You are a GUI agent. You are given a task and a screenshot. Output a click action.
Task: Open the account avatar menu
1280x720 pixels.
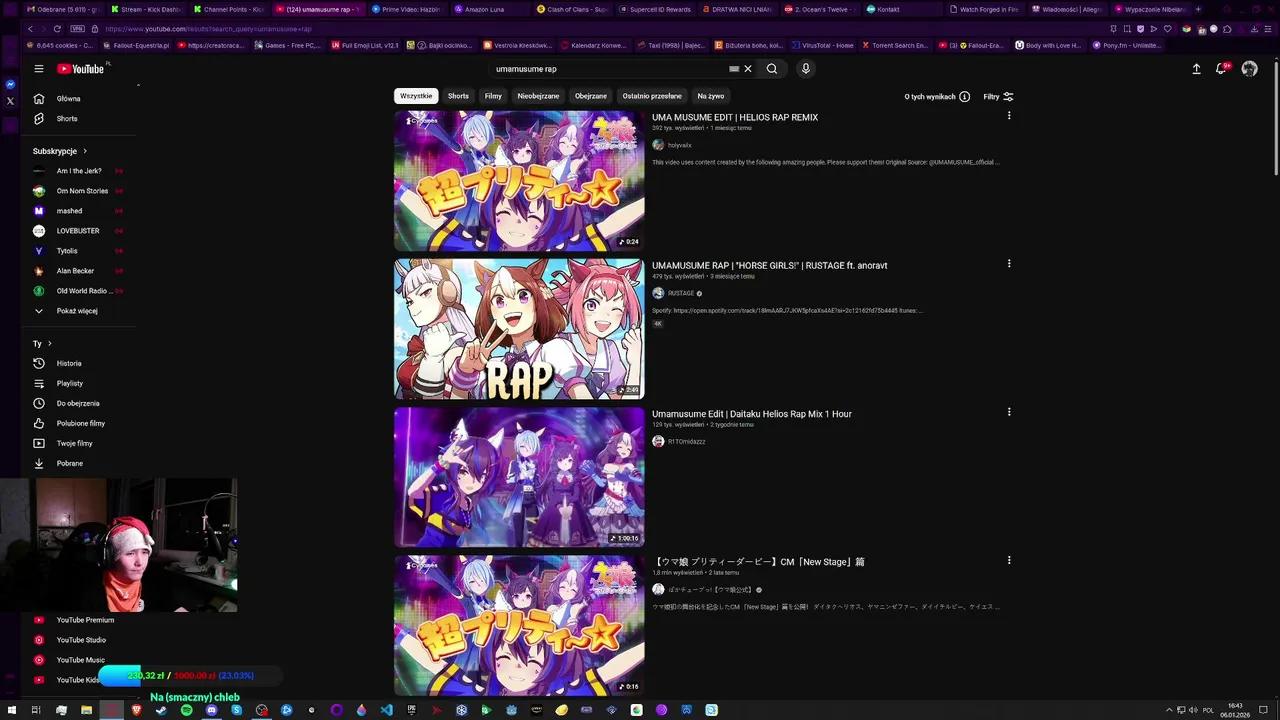pyautogui.click(x=1249, y=69)
